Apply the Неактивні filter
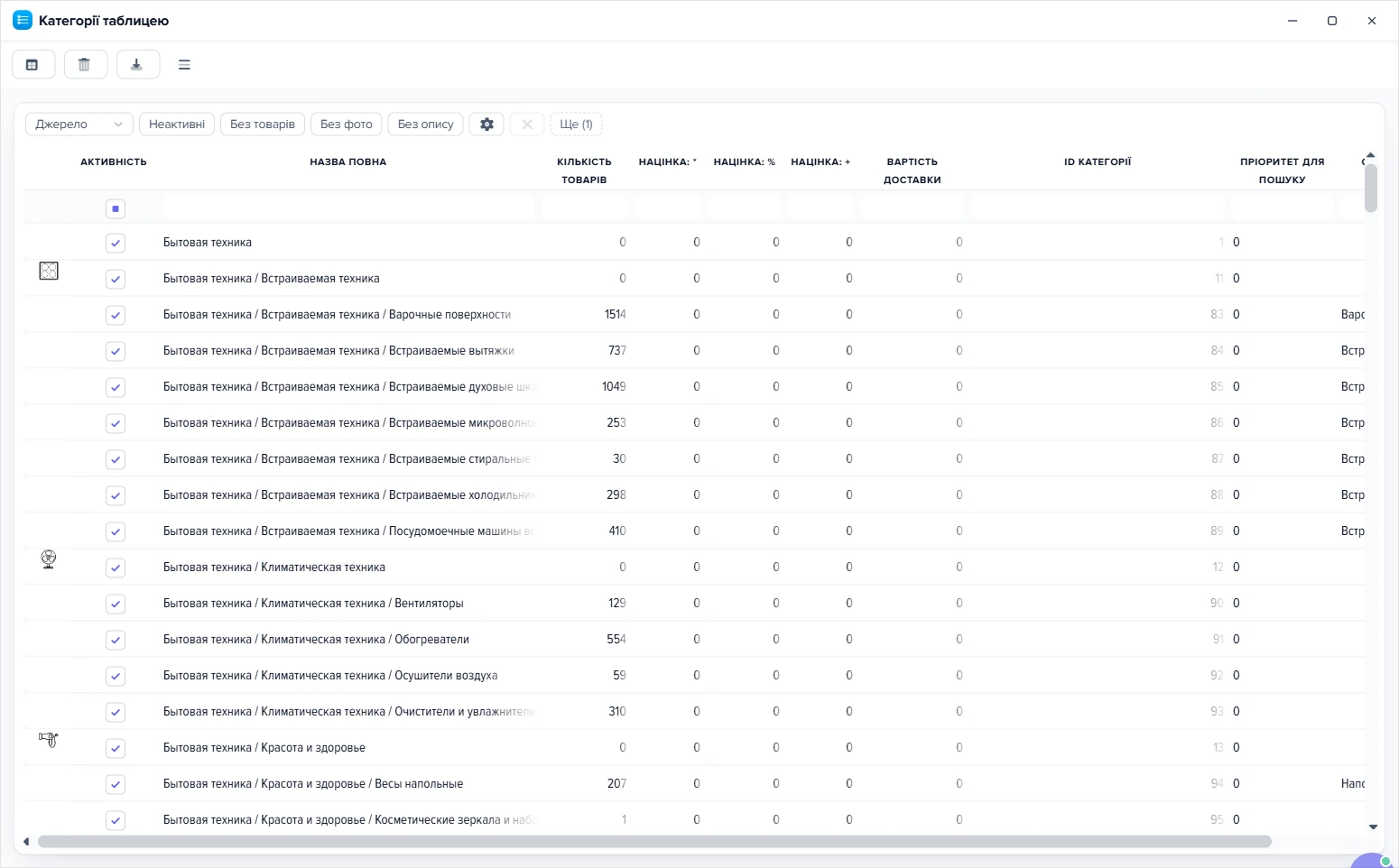 point(177,125)
